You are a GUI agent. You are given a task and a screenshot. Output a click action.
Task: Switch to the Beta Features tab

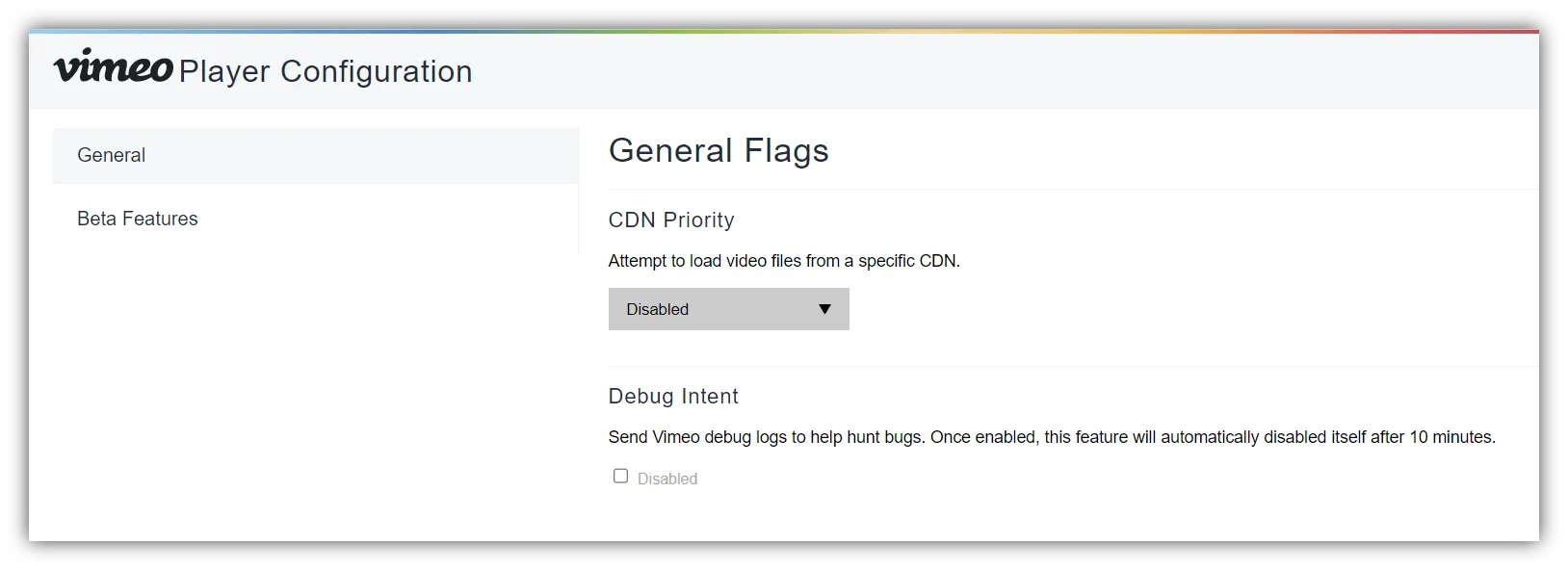138,219
